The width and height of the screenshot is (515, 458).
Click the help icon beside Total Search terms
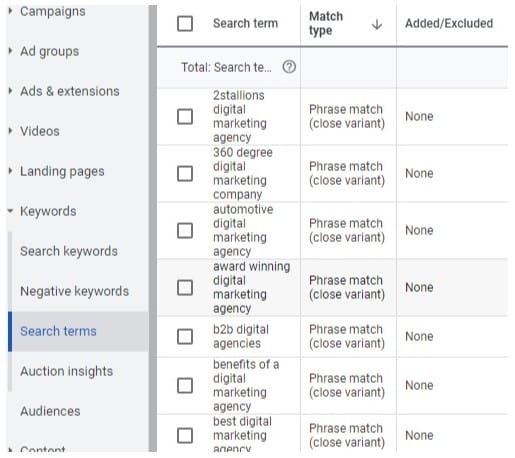[289, 67]
